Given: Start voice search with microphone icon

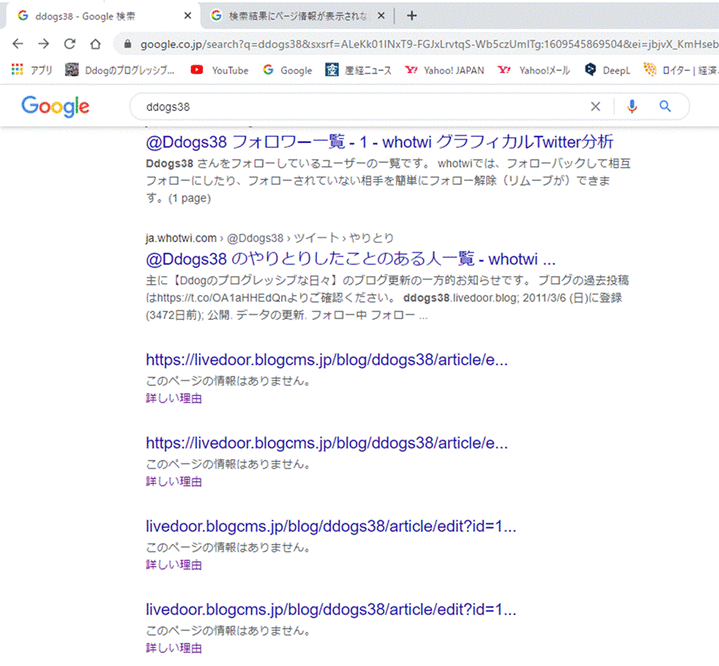Looking at the screenshot, I should tap(632, 107).
